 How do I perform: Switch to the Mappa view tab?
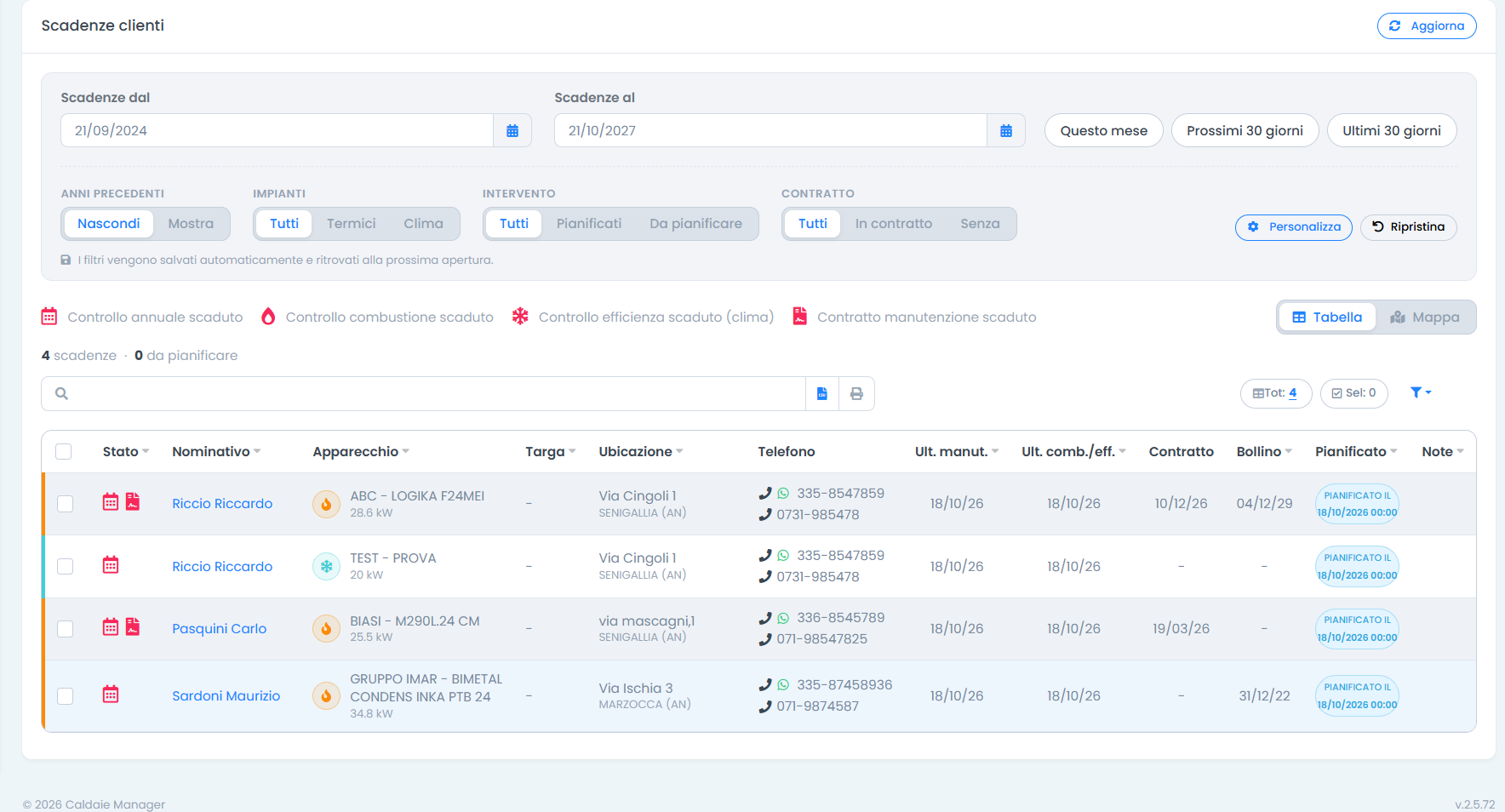pyautogui.click(x=1425, y=317)
